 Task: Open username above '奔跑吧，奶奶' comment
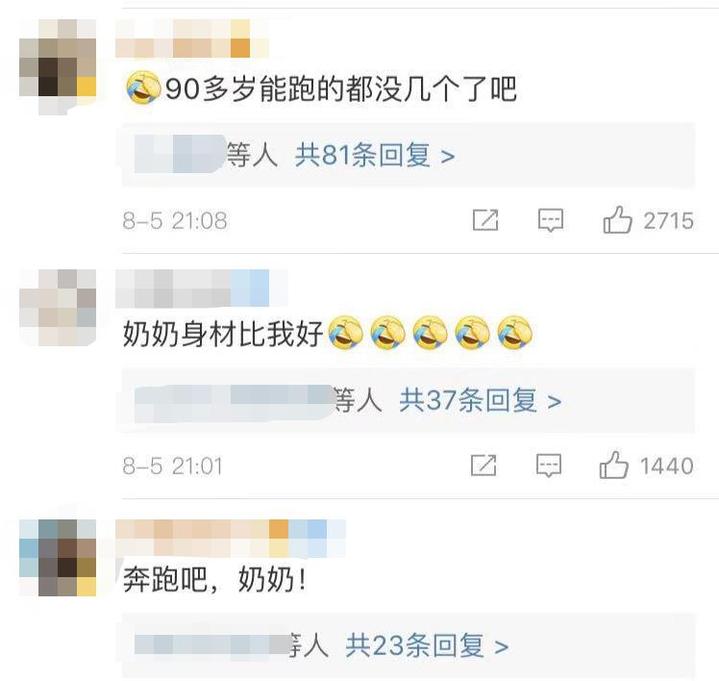231,538
